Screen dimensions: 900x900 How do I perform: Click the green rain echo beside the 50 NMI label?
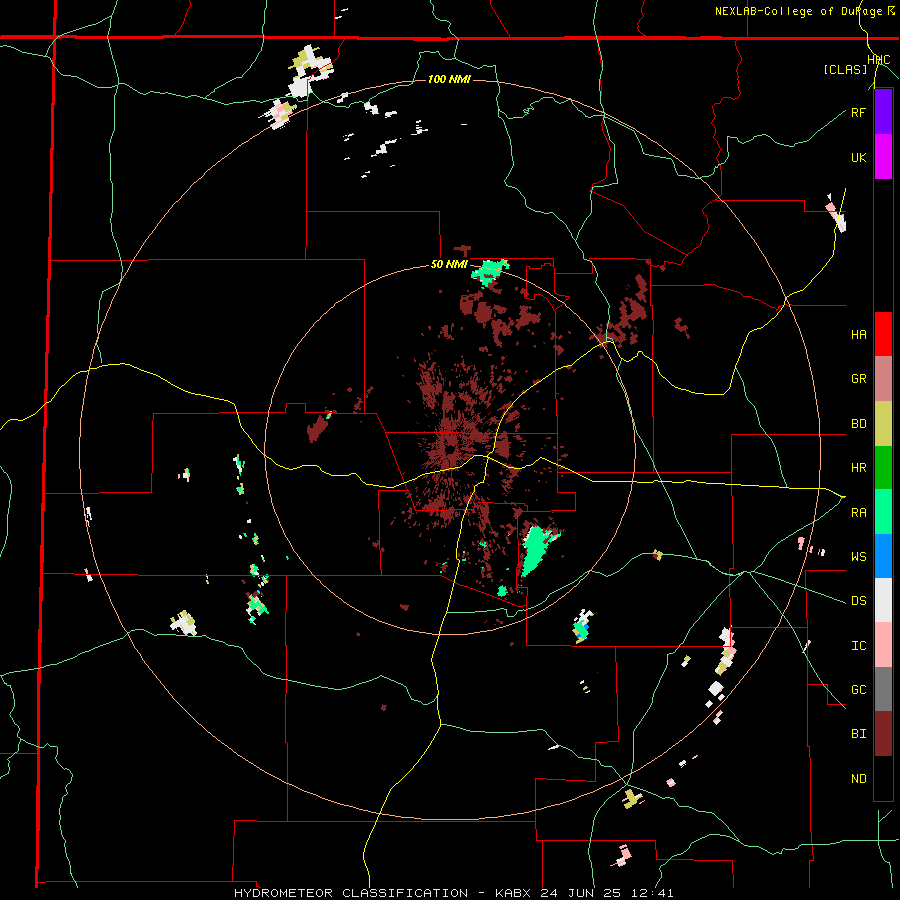click(x=490, y=271)
